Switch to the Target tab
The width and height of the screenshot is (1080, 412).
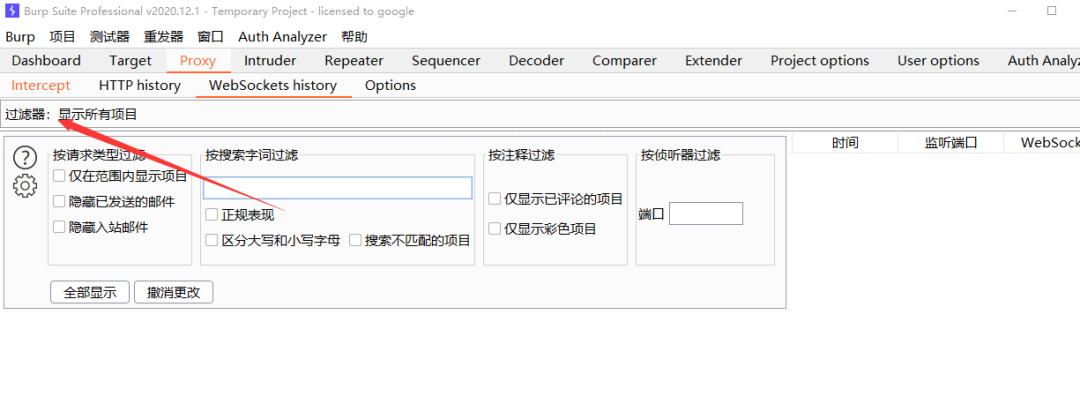(x=130, y=61)
